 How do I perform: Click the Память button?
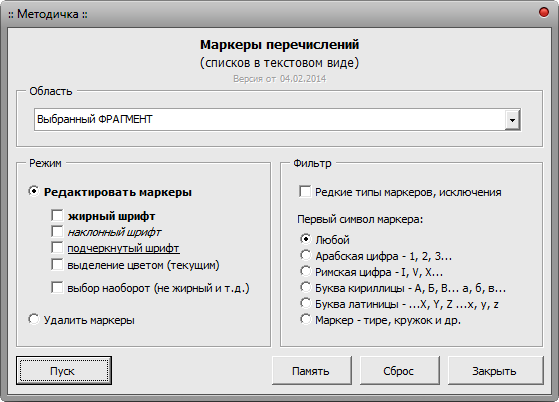[312, 371]
